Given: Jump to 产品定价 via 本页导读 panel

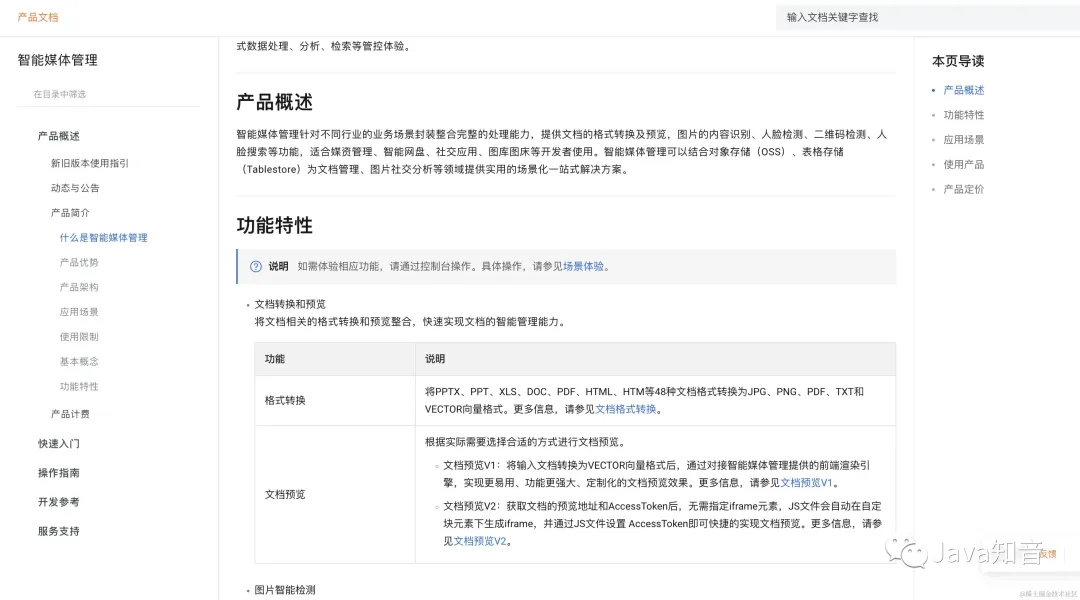Looking at the screenshot, I should pos(962,189).
